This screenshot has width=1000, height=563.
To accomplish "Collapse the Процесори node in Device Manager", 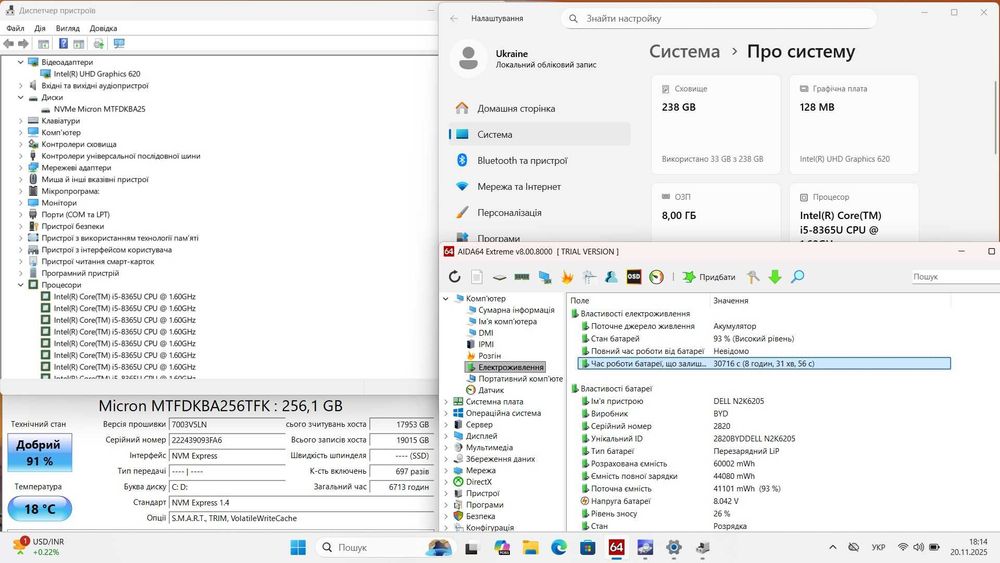I will click(x=20, y=284).
